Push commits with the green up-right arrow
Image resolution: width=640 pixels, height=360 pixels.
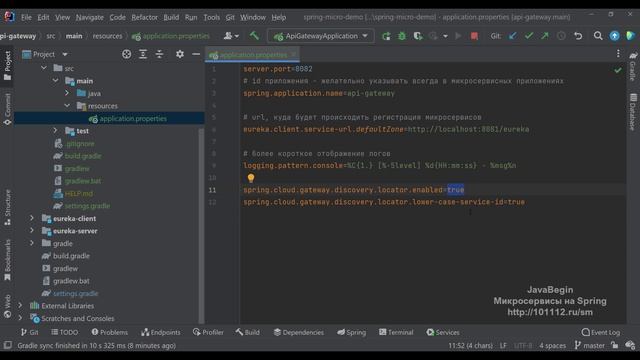coord(545,36)
